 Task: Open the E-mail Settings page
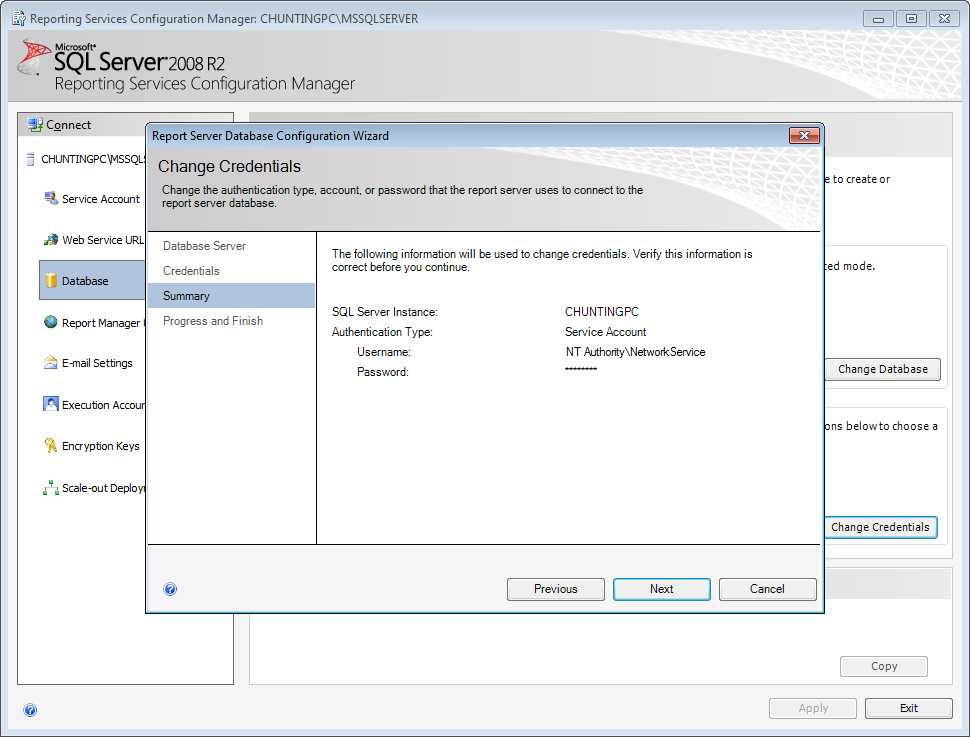[97, 363]
